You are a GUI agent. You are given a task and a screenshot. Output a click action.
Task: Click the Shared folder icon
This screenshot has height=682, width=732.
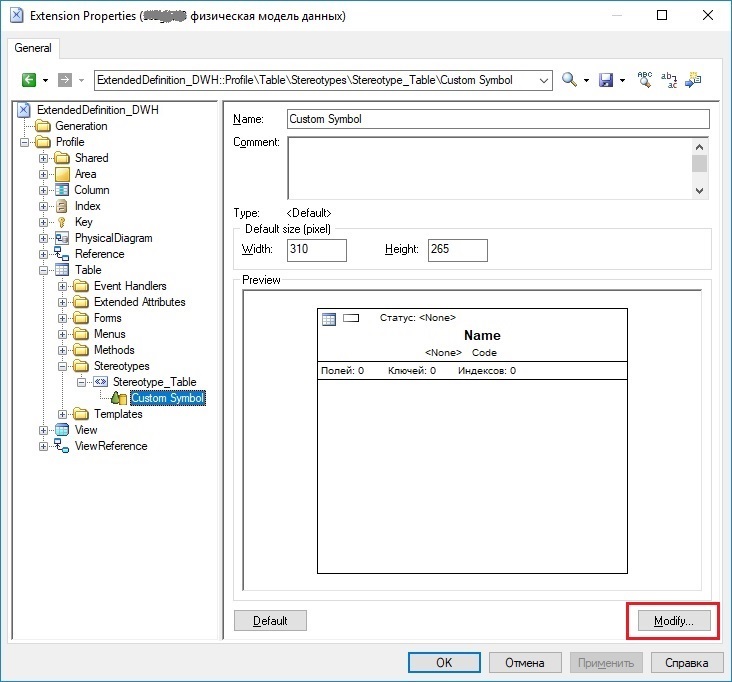(62, 158)
